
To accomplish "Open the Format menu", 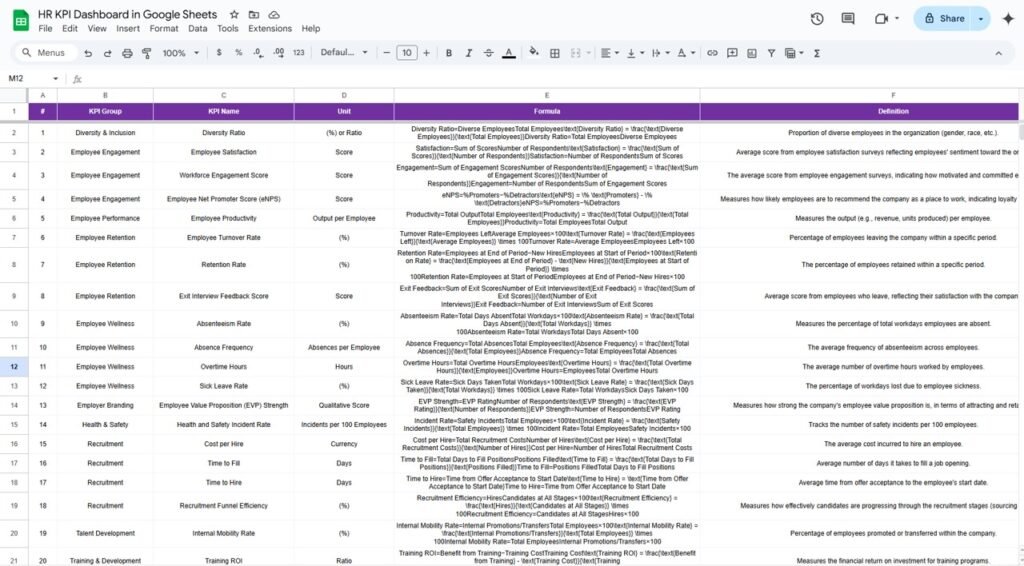I will coord(164,29).
